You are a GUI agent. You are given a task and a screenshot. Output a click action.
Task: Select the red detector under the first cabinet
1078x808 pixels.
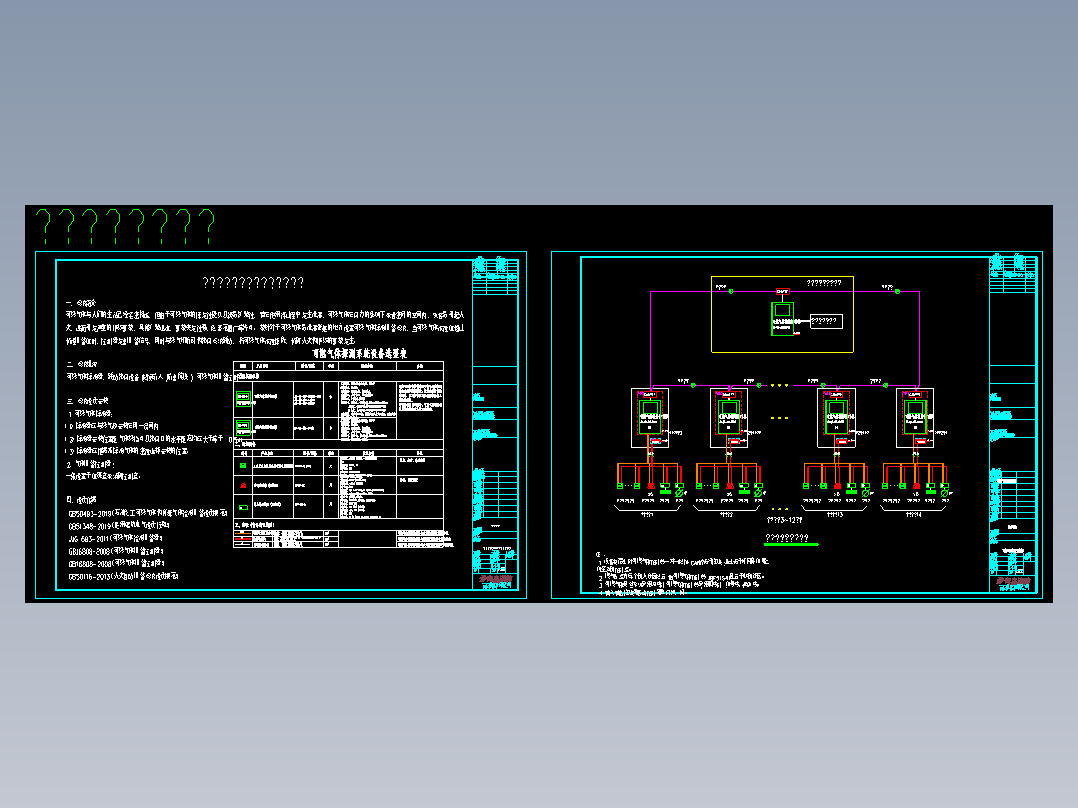(651, 486)
